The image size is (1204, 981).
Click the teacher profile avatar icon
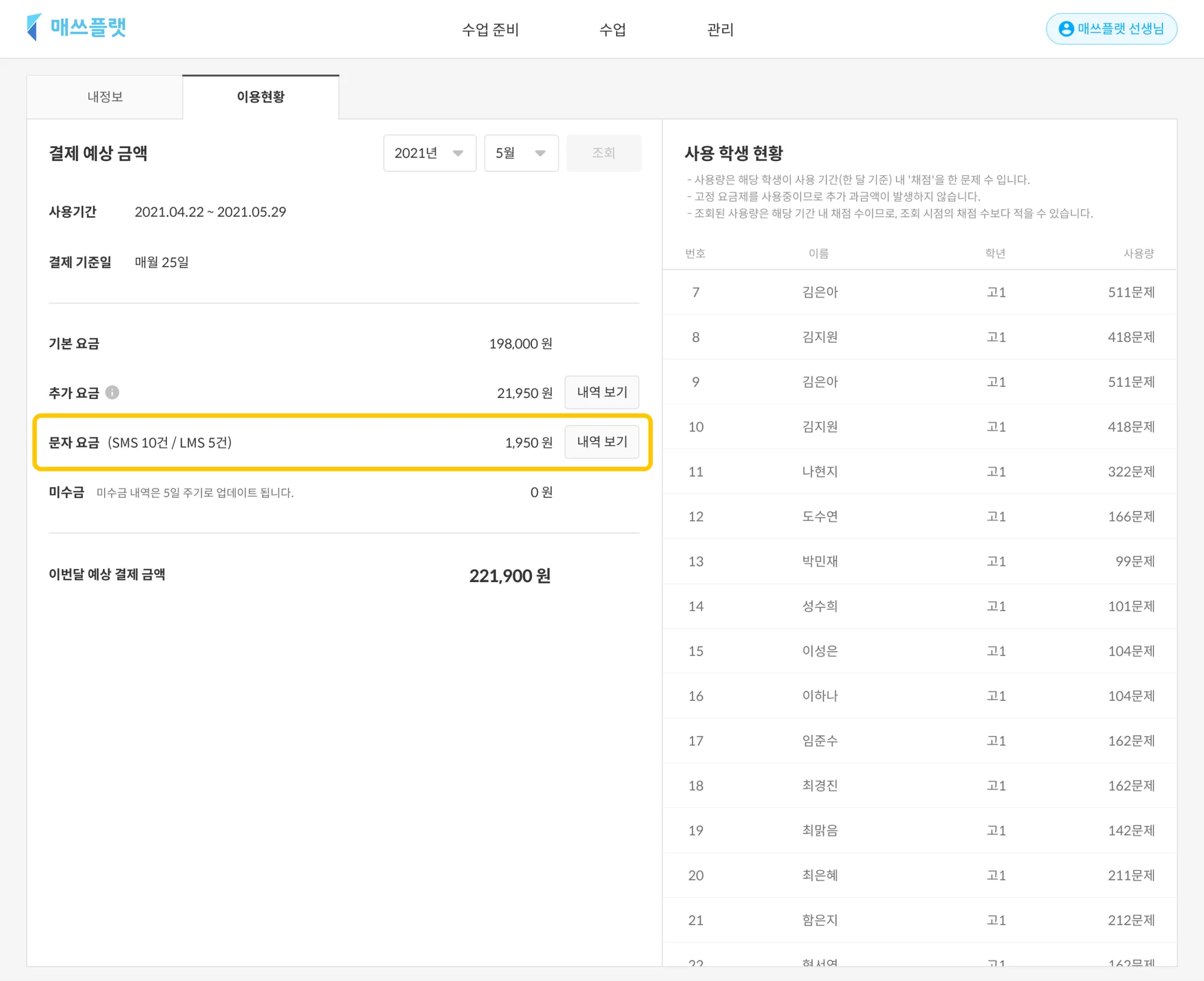[x=1065, y=29]
